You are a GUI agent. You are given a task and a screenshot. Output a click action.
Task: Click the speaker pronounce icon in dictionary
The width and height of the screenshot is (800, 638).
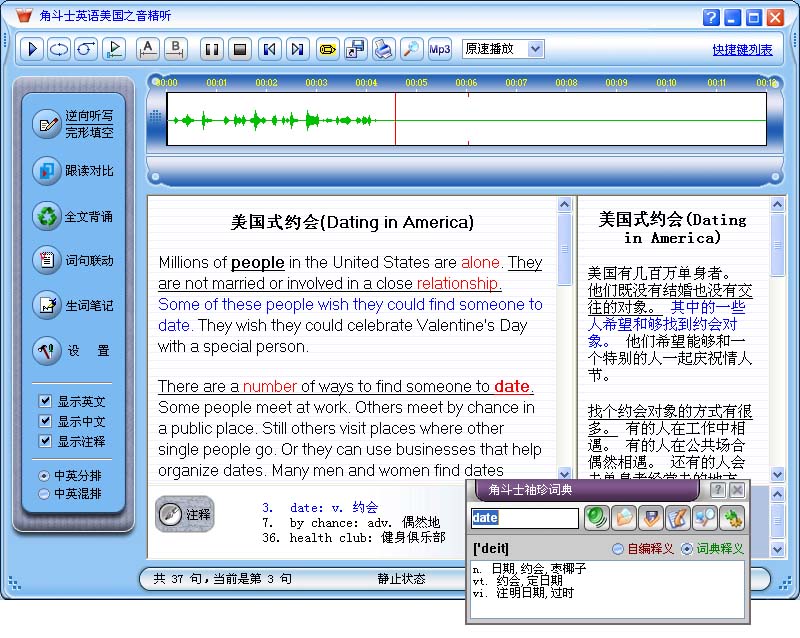[597, 518]
